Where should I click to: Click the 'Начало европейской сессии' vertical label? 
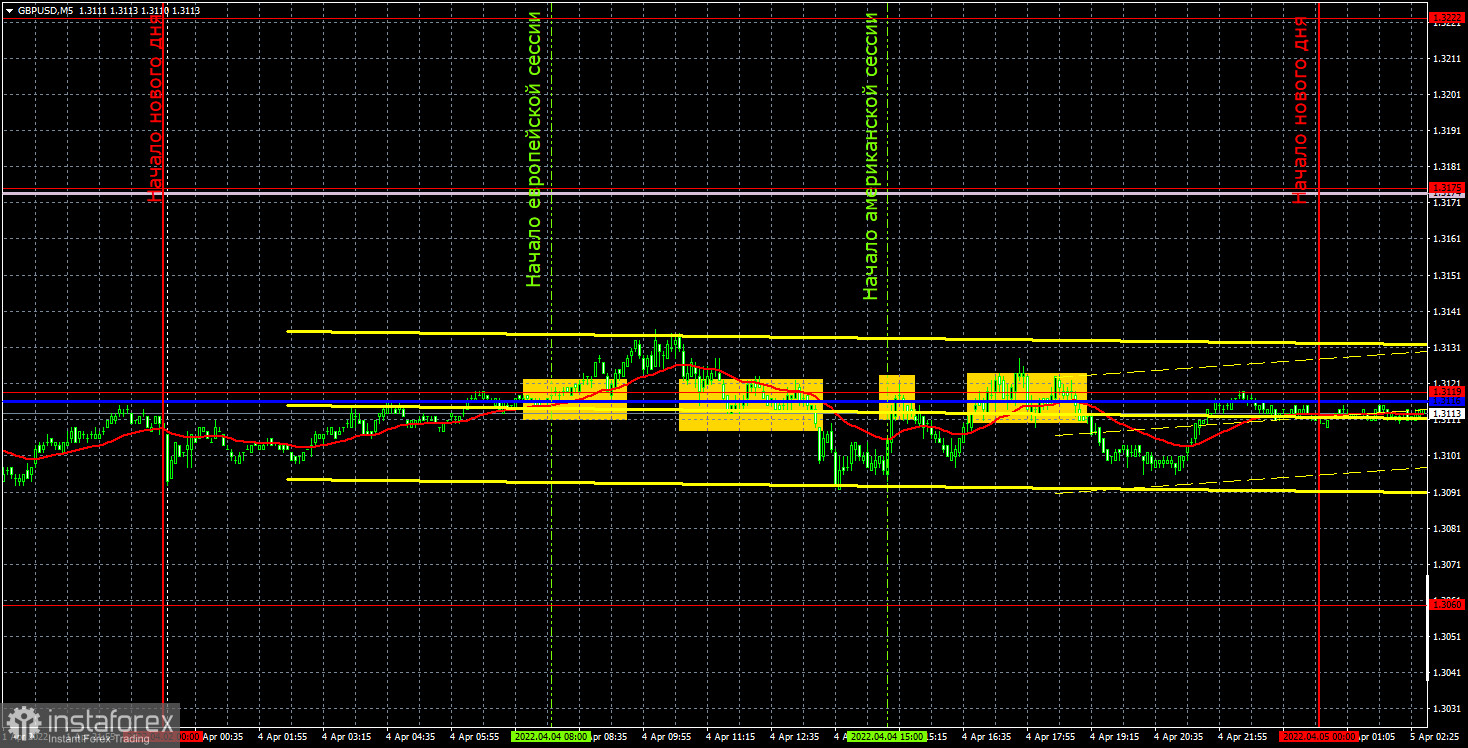pos(534,149)
